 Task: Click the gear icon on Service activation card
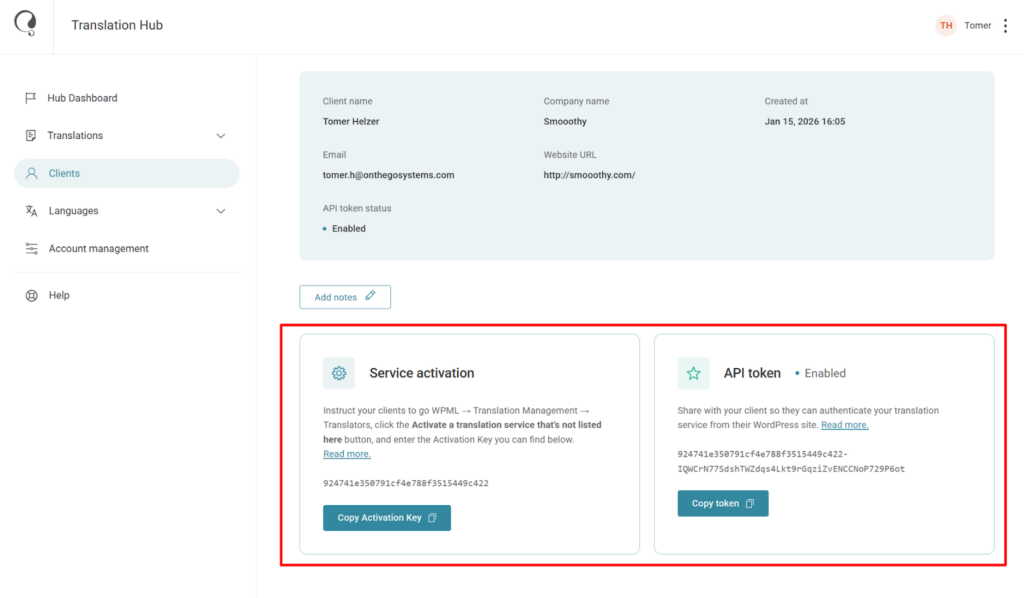coord(339,372)
